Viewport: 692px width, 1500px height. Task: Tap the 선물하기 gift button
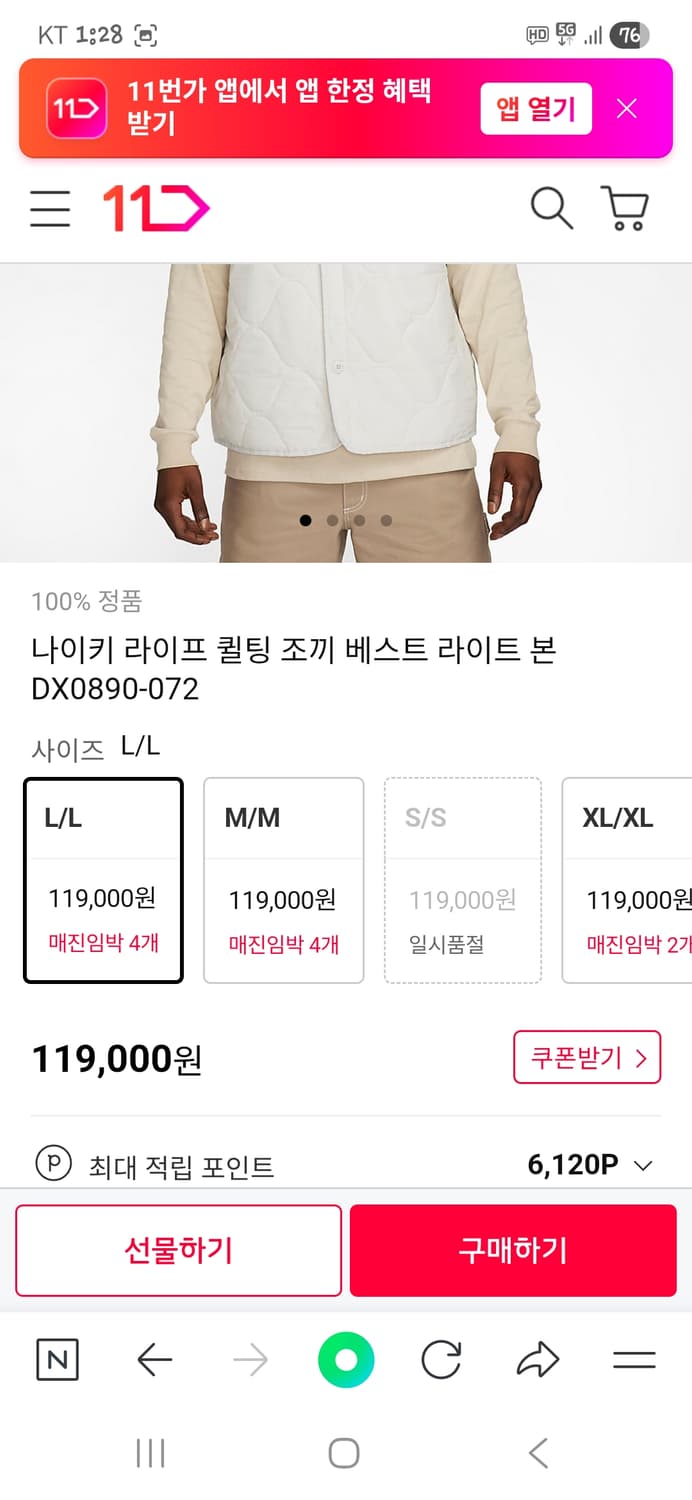tap(178, 1250)
